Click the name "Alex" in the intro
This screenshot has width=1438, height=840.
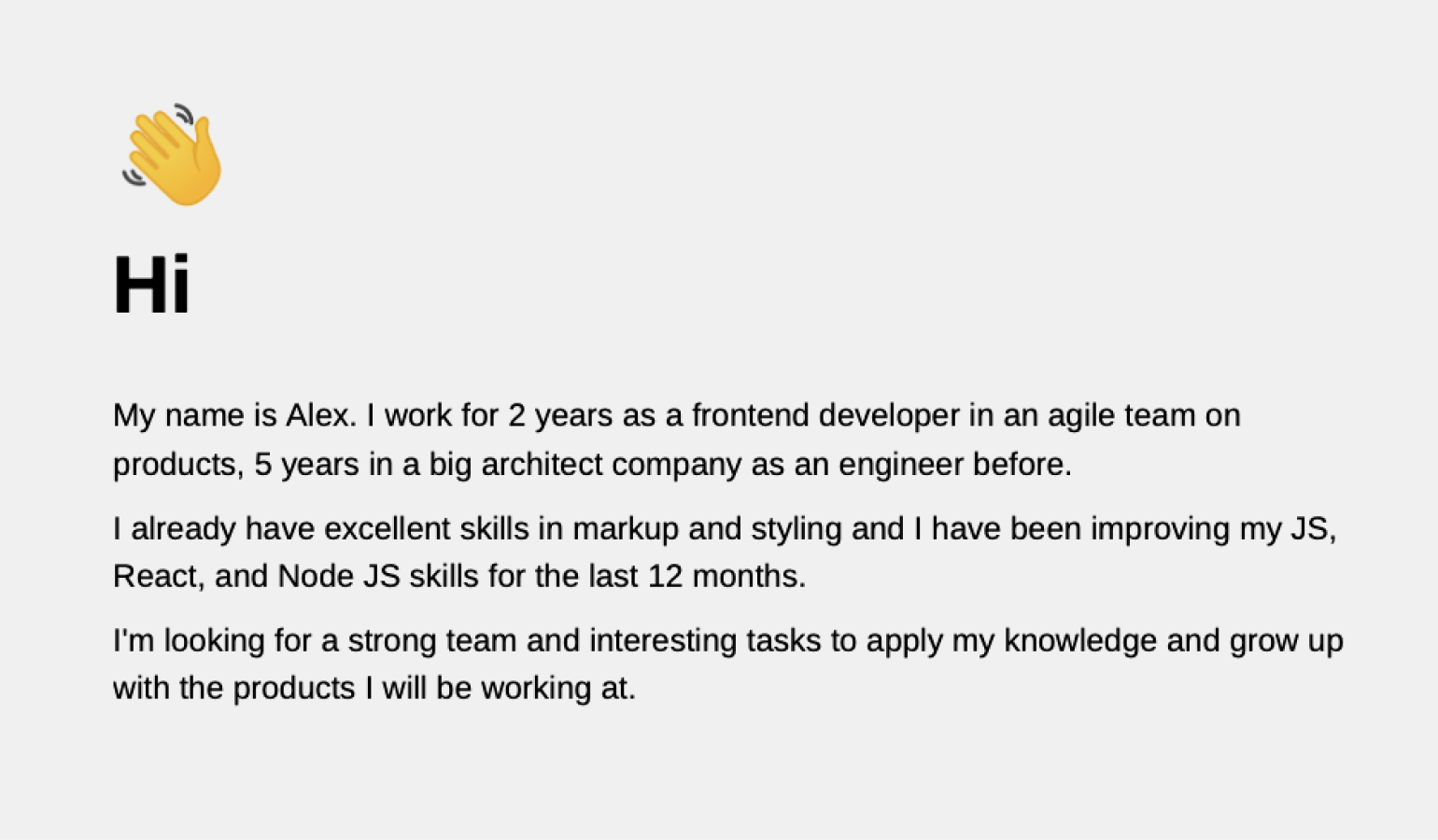(x=317, y=415)
